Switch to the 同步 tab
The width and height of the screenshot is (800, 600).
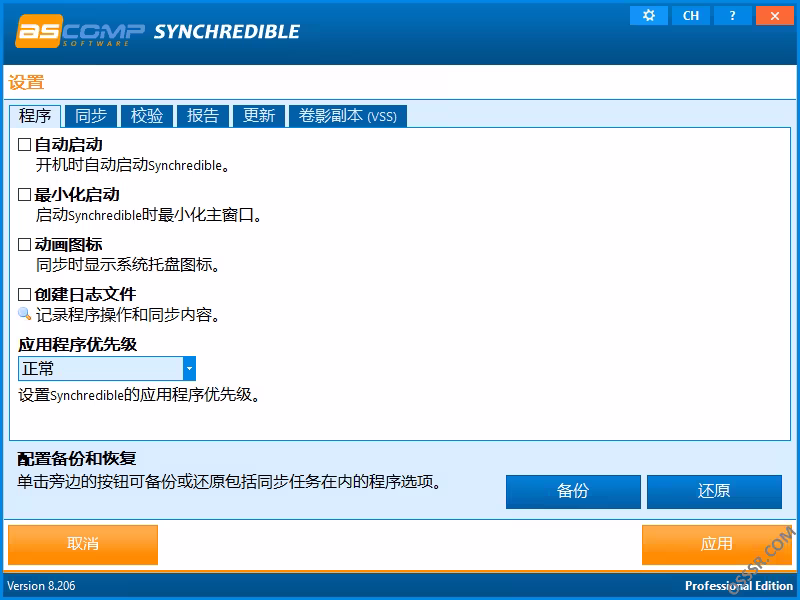pos(91,116)
